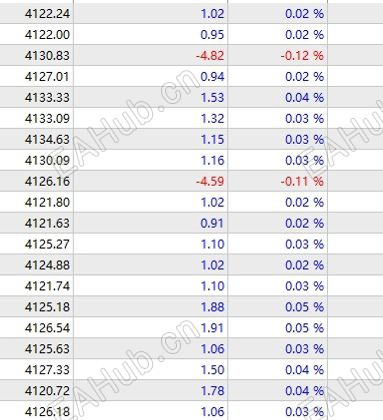Select the cell showing 4121.63
The image size is (383, 420).
click(x=47, y=223)
